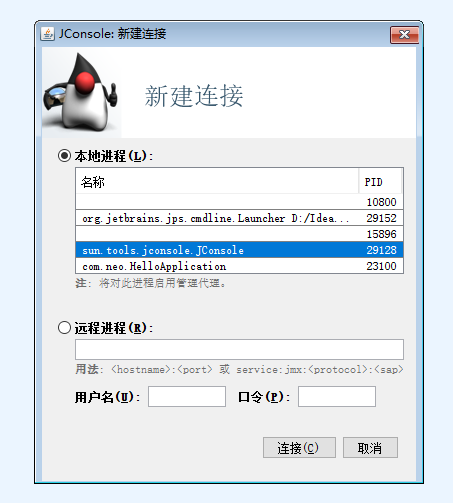This screenshot has height=503, width=453.
Task: Click the 取消 cancel button
Action: (x=370, y=447)
